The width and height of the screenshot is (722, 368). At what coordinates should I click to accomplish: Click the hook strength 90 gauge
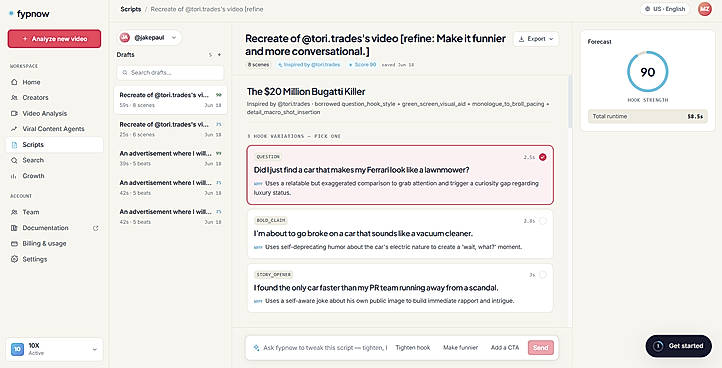point(647,72)
